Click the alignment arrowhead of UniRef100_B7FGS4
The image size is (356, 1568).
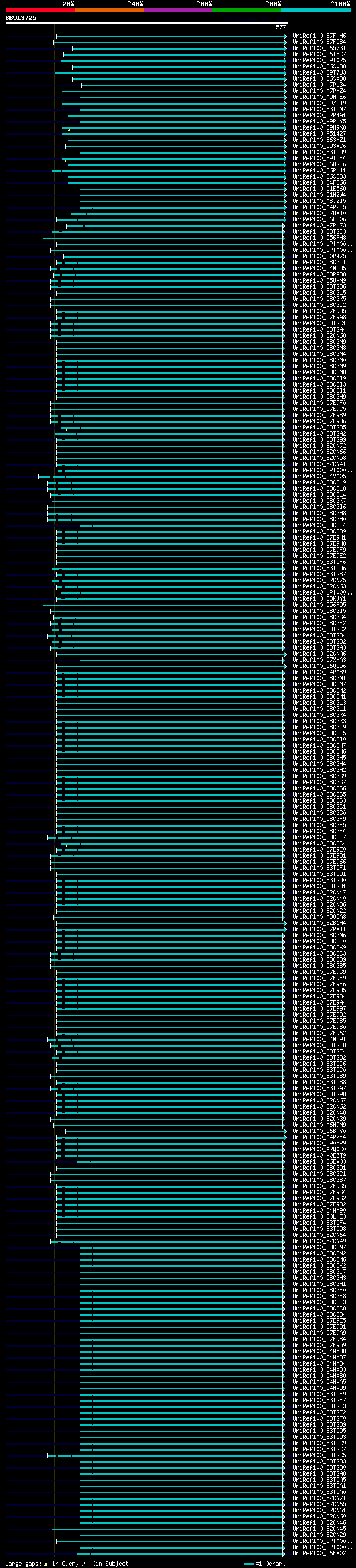coord(285,42)
